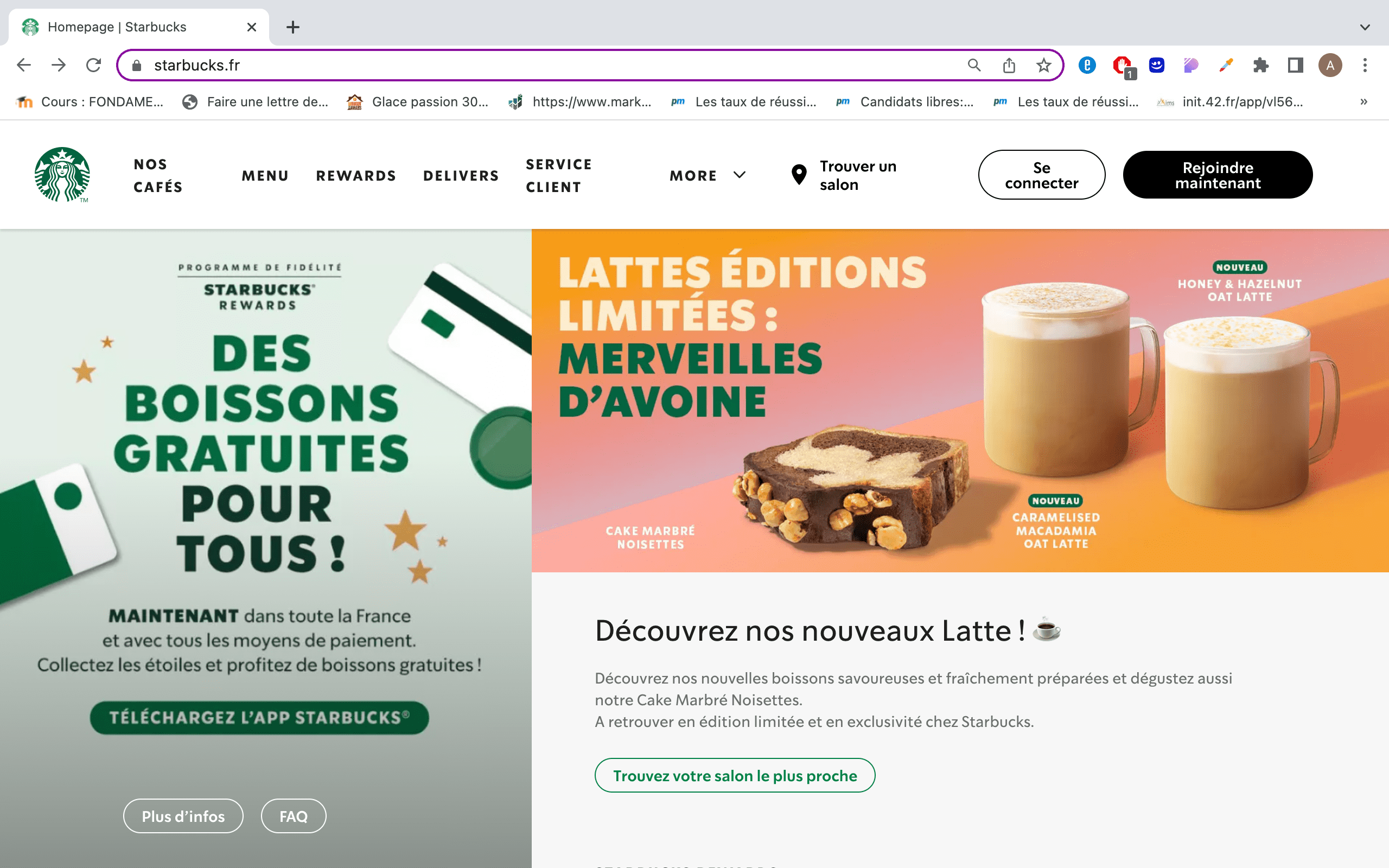Expand the MORE dropdown in navigation
Image resolution: width=1389 pixels, height=868 pixels.
point(707,175)
